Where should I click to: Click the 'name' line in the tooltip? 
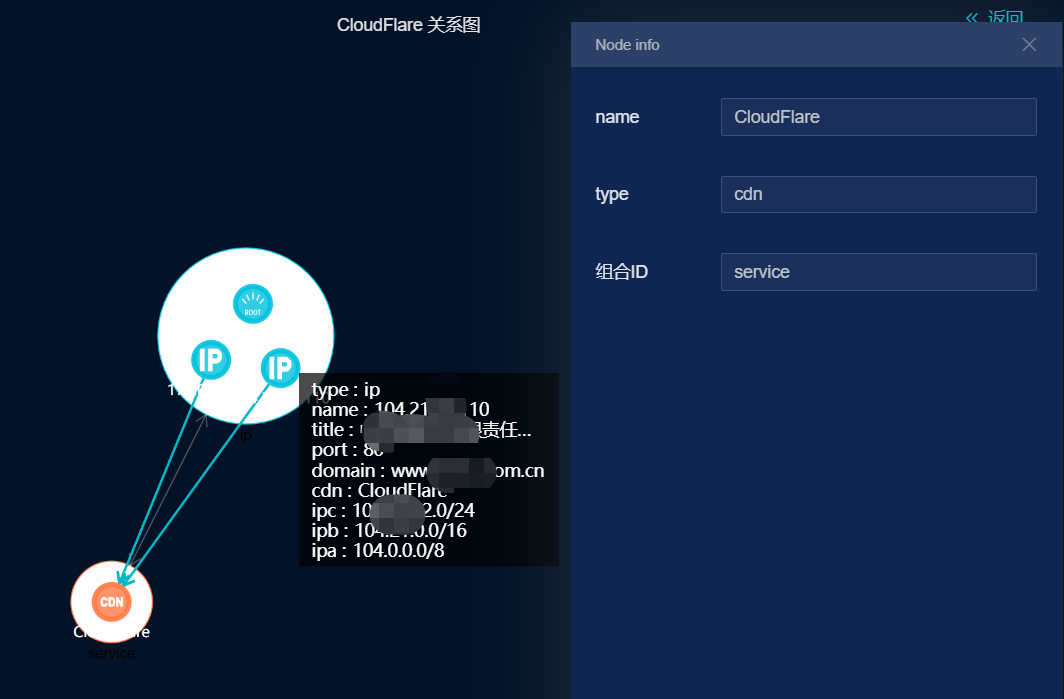pyautogui.click(x=400, y=409)
